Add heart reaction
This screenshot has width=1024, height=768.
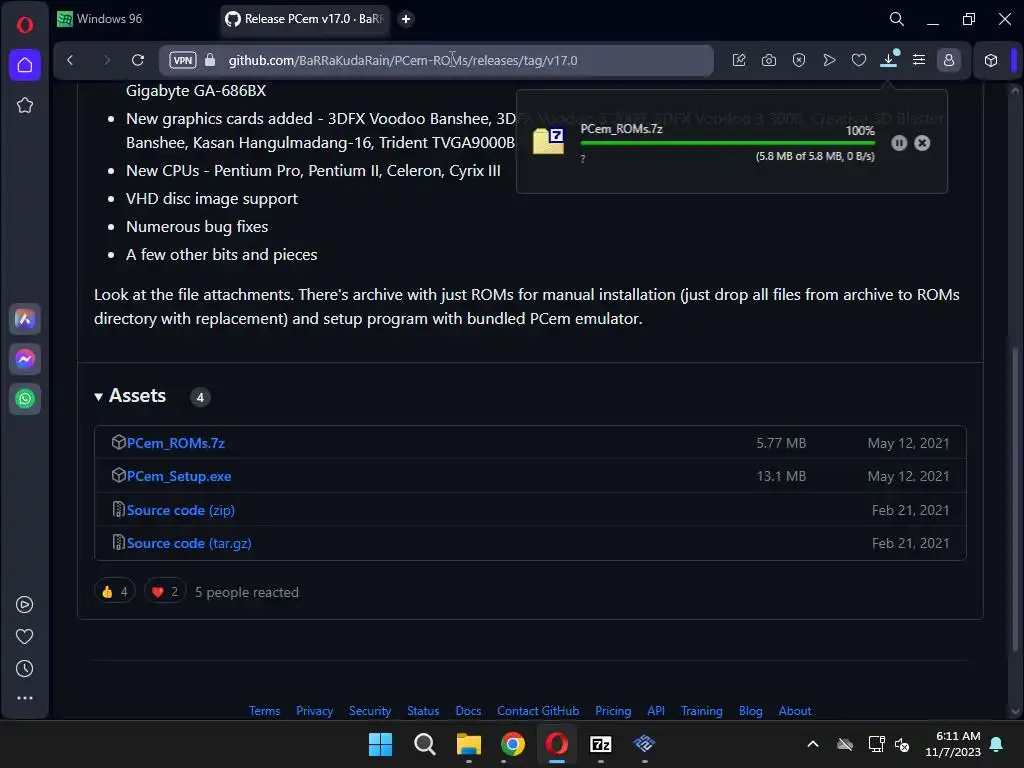click(165, 592)
